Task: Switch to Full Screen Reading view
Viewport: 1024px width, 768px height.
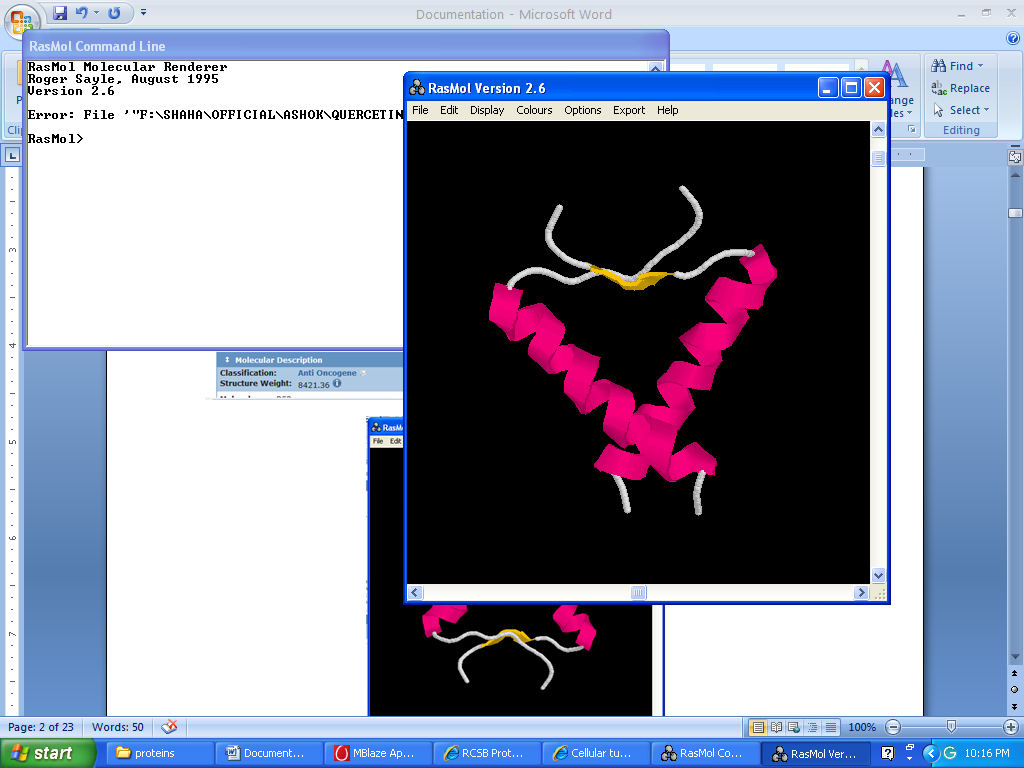Action: (776, 727)
